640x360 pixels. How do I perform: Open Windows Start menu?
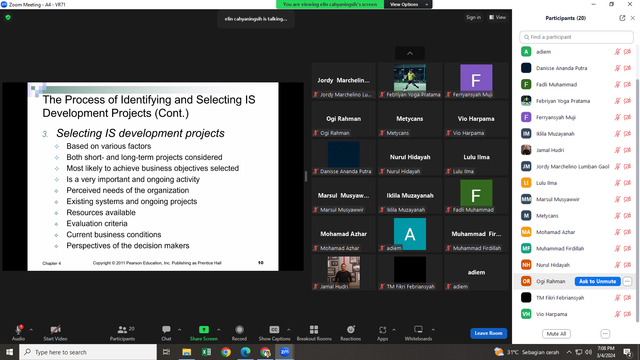click(9, 352)
